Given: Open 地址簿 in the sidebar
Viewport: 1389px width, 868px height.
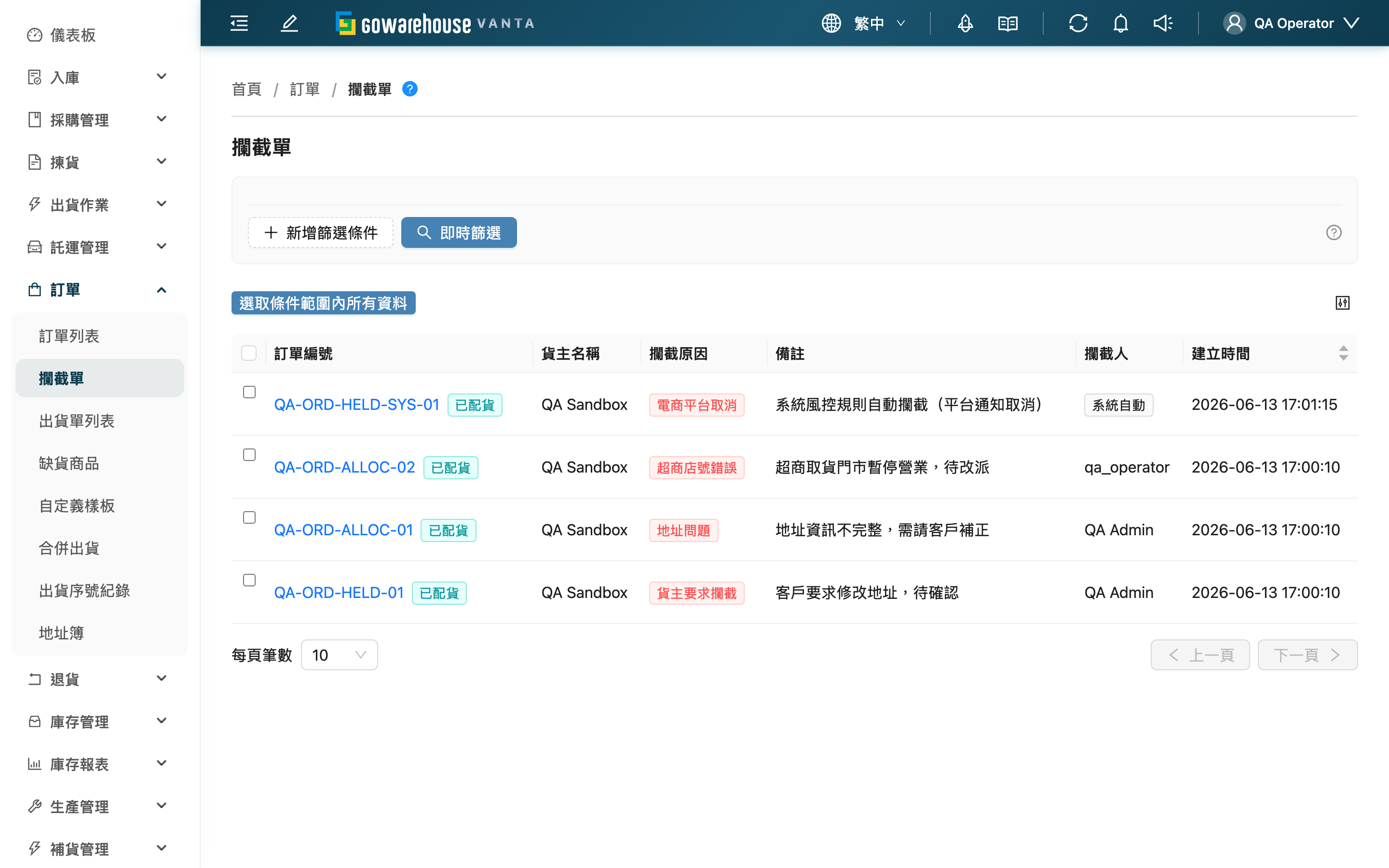Looking at the screenshot, I should 100,633.
